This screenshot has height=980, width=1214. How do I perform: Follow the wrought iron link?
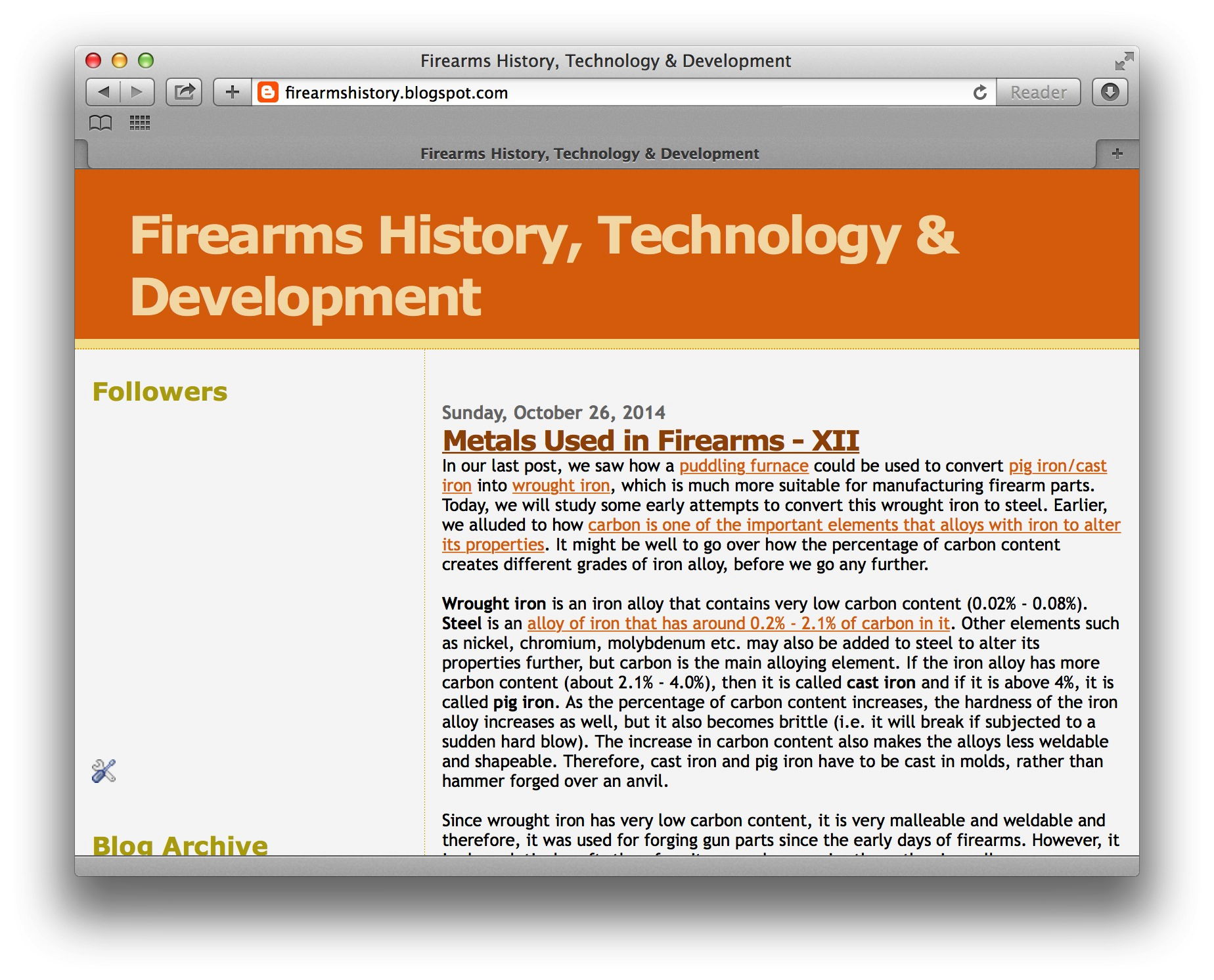[560, 485]
